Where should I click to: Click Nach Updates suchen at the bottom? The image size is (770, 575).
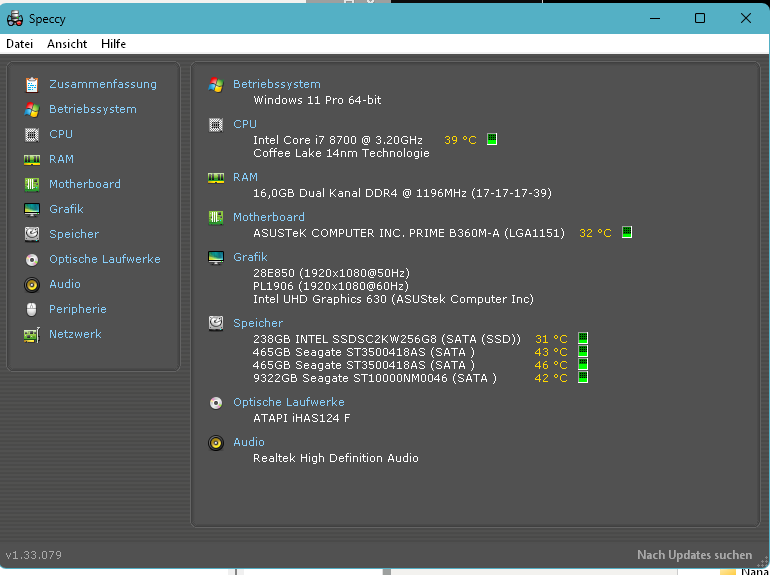(x=694, y=555)
